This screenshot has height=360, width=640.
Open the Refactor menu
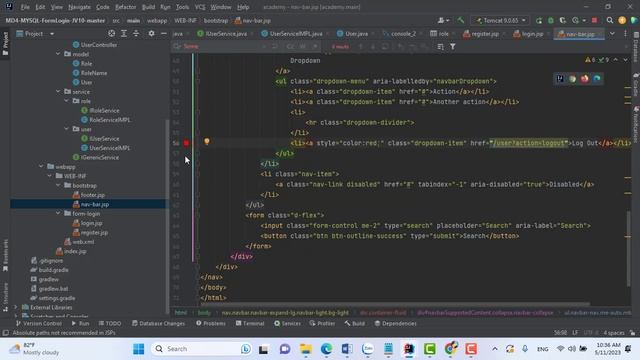tap(125, 7)
